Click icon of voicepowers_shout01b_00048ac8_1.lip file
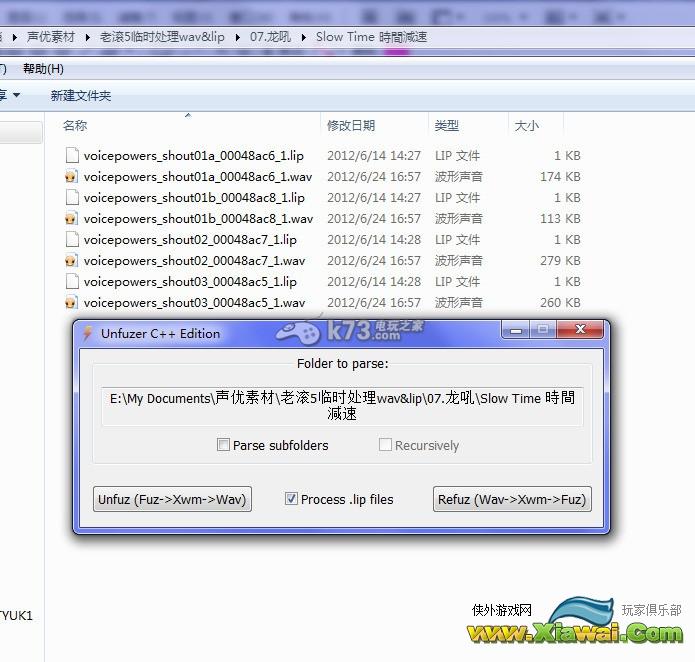 72,198
